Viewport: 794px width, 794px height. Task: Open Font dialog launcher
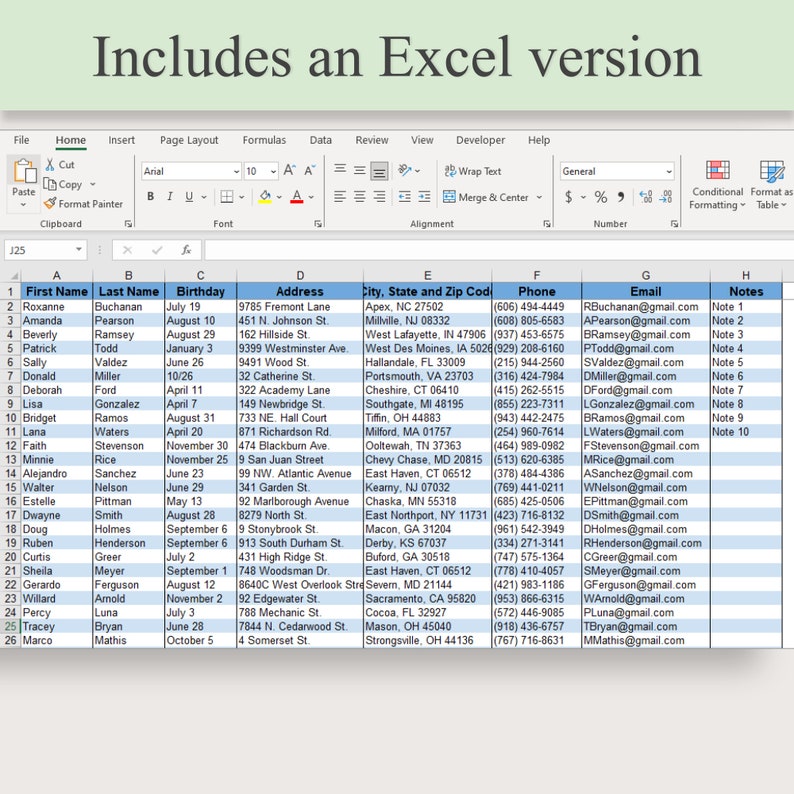point(318,224)
